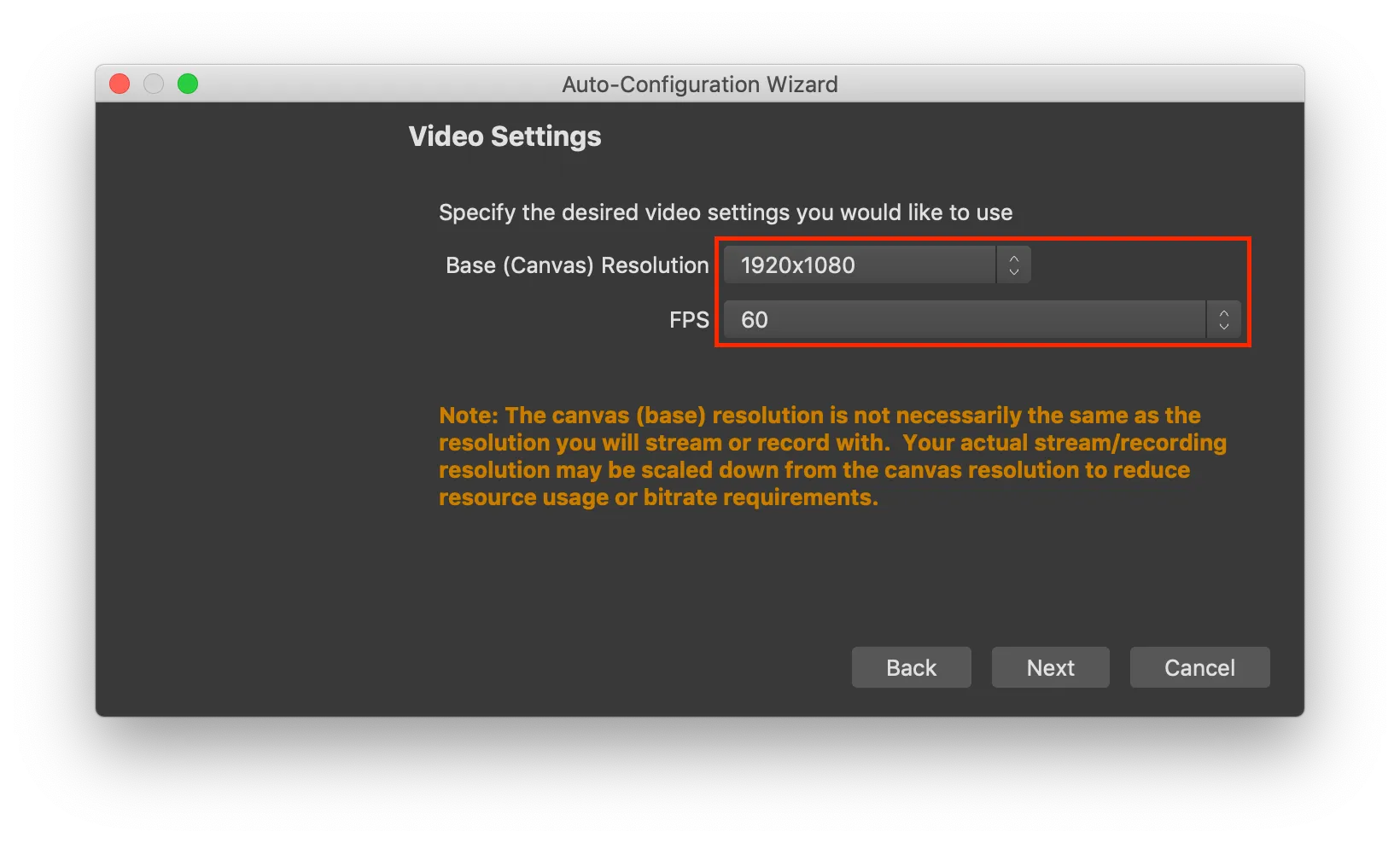
Task: Cancel the Auto-Configuration Wizard
Action: 1199,667
